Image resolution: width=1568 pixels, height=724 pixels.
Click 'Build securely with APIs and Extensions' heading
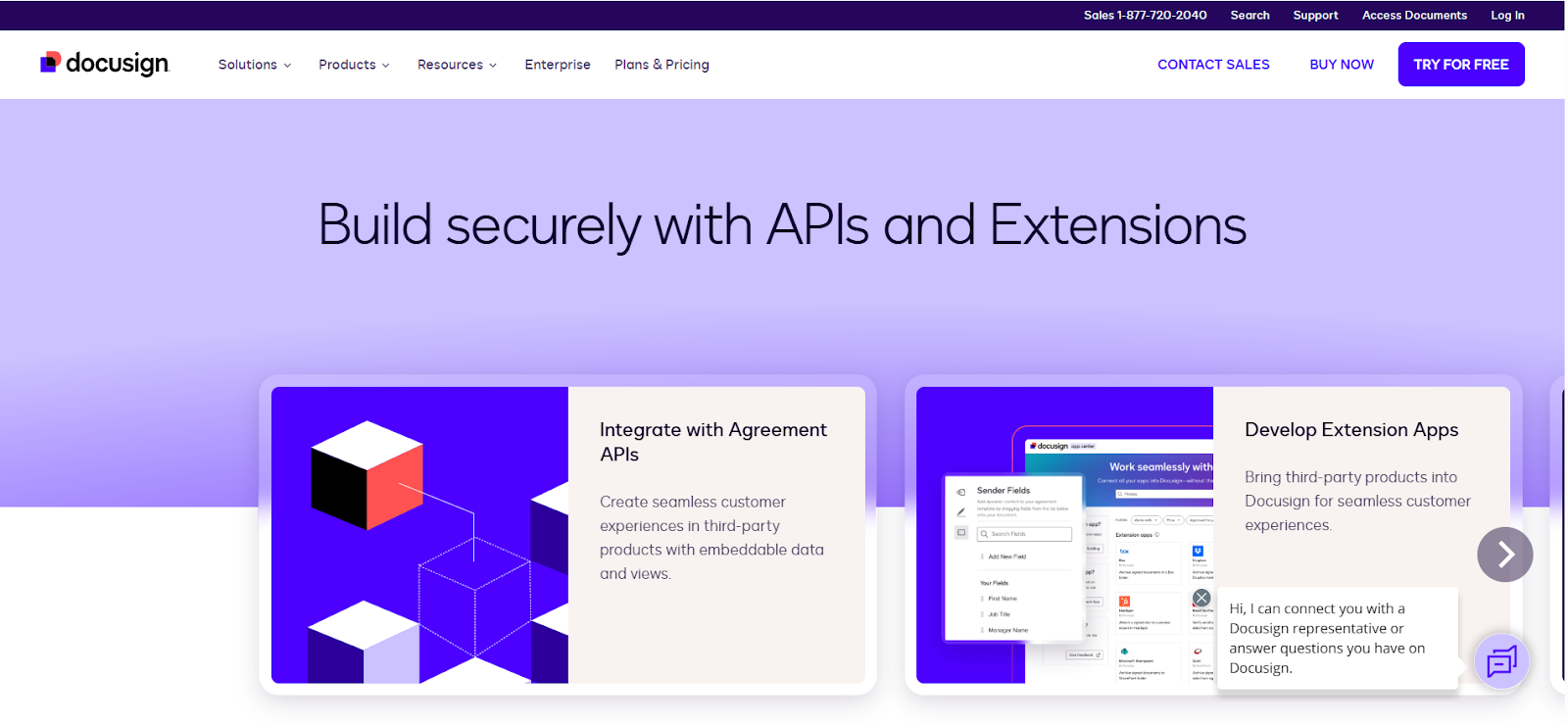782,225
